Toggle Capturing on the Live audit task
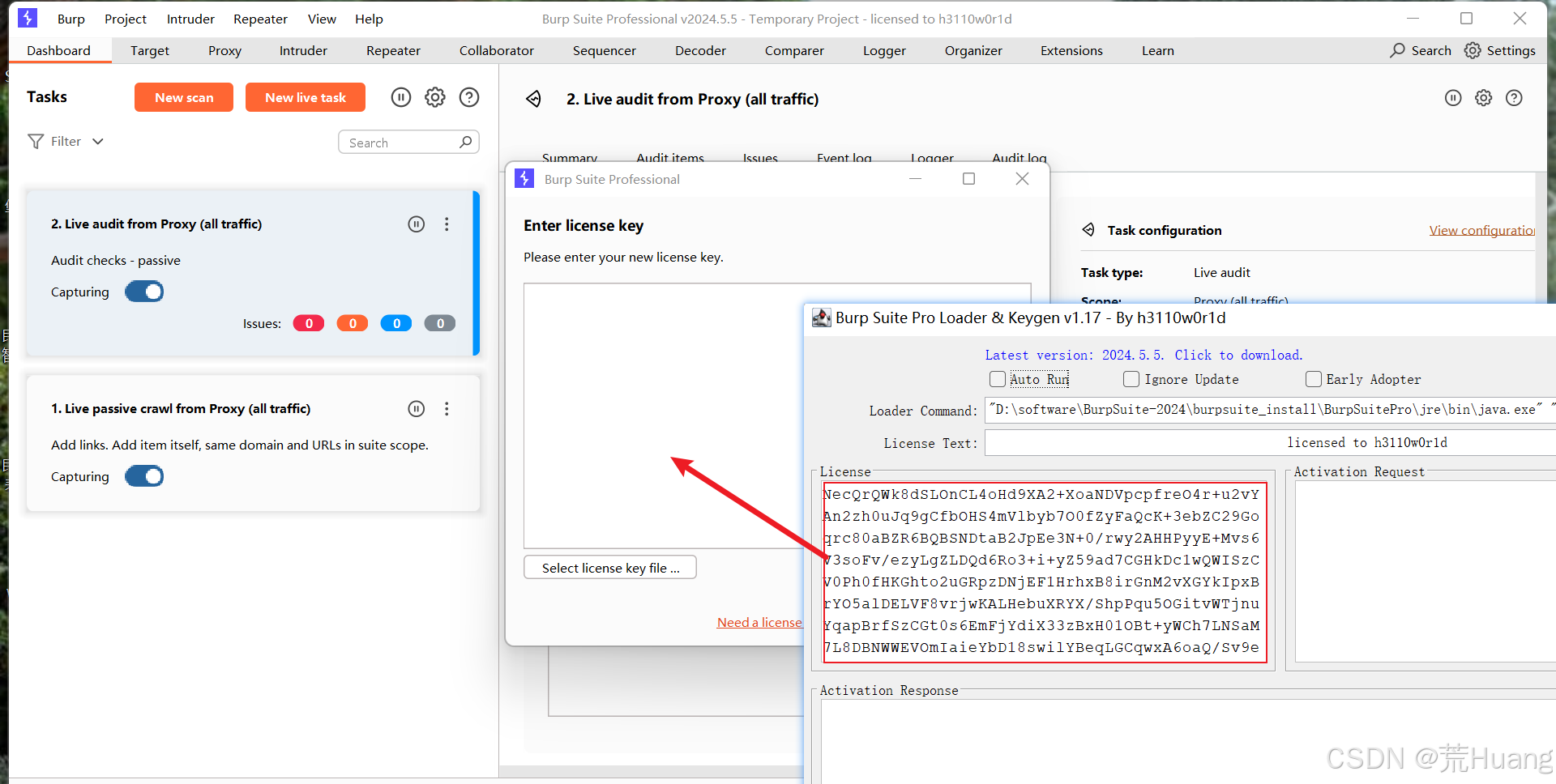Viewport: 1556px width, 784px height. 144,292
